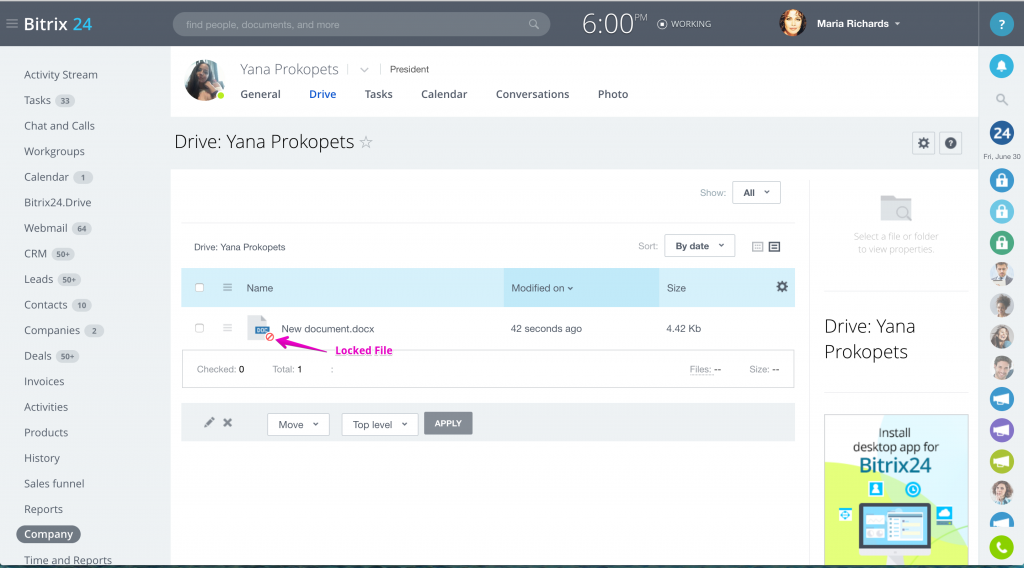Expand the chevron next to Yana Prokopets name
The image size is (1024, 568).
pyautogui.click(x=364, y=69)
